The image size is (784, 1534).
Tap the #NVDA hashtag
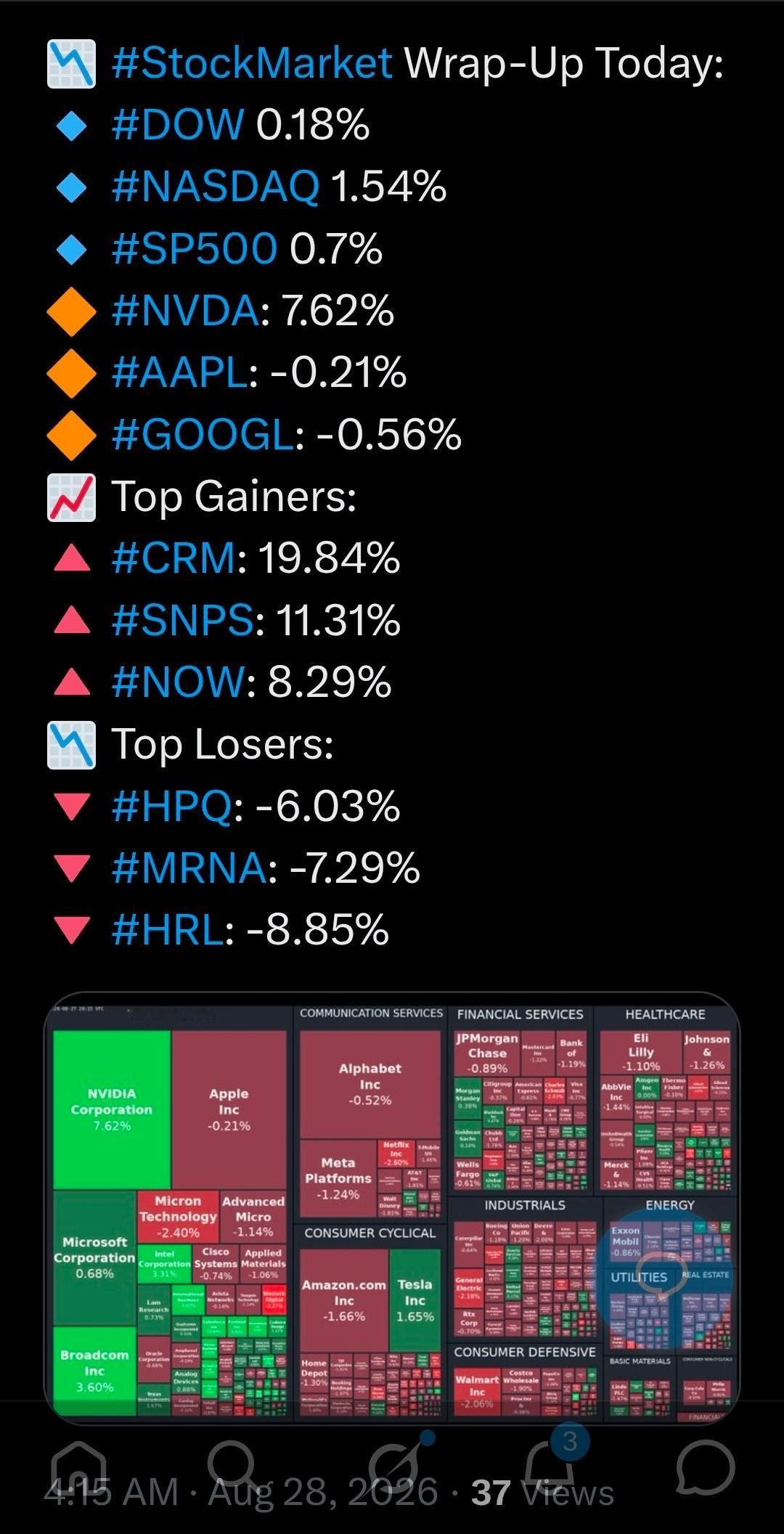pos(184,311)
